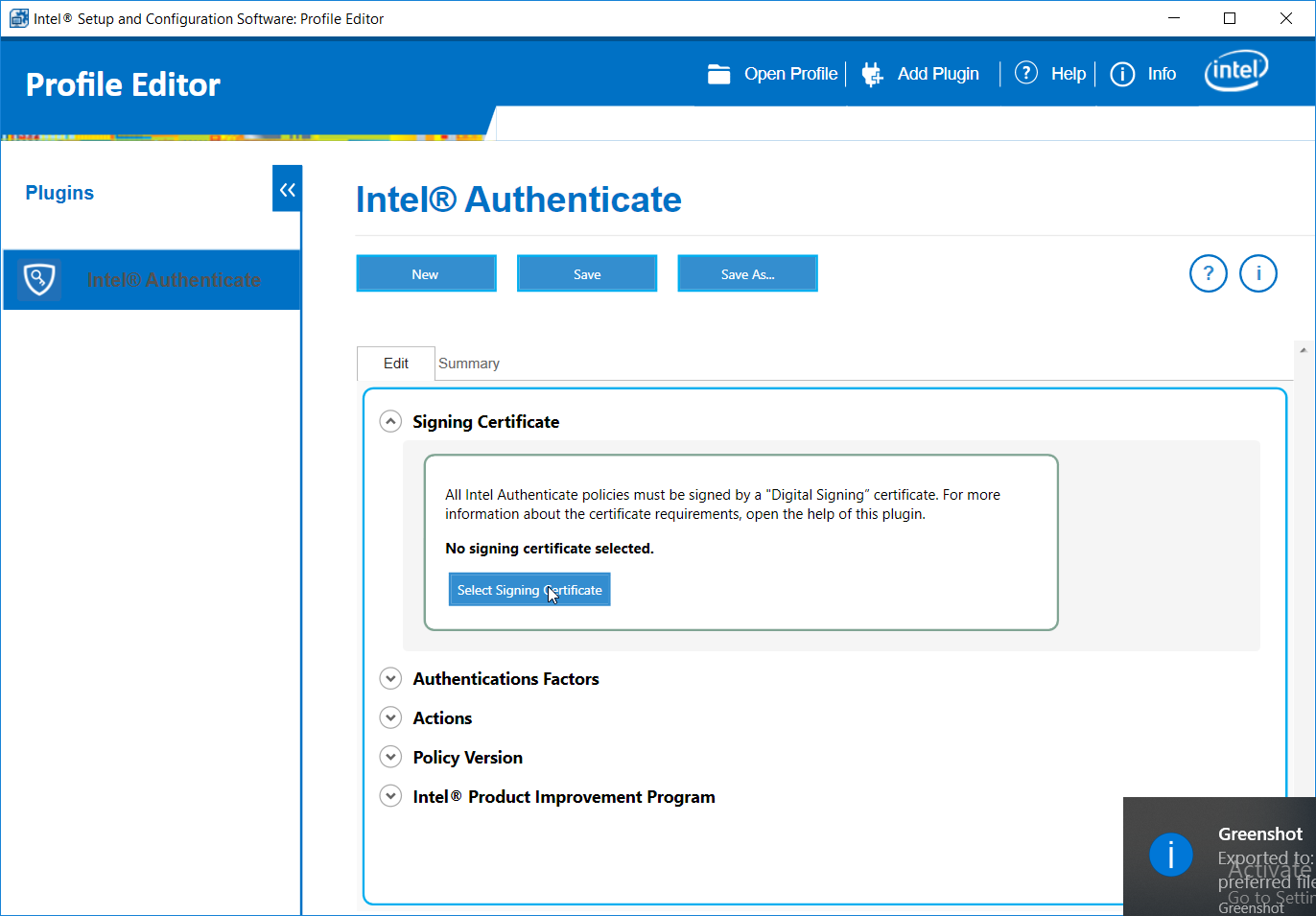Click the Save button
The height and width of the screenshot is (916, 1316).
click(587, 273)
